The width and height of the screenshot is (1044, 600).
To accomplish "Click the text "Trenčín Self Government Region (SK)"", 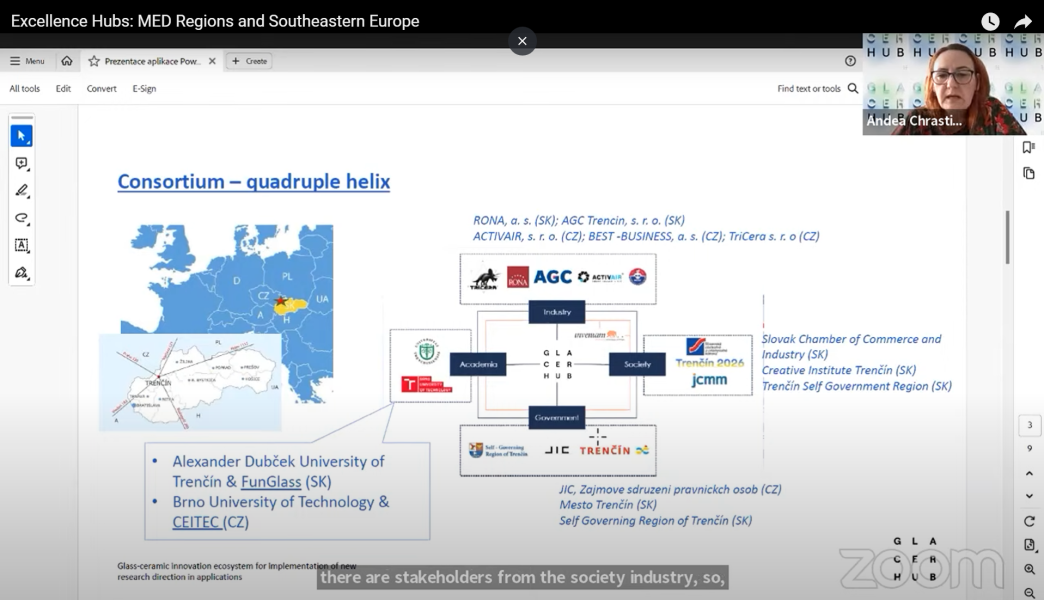I will pyautogui.click(x=857, y=386).
